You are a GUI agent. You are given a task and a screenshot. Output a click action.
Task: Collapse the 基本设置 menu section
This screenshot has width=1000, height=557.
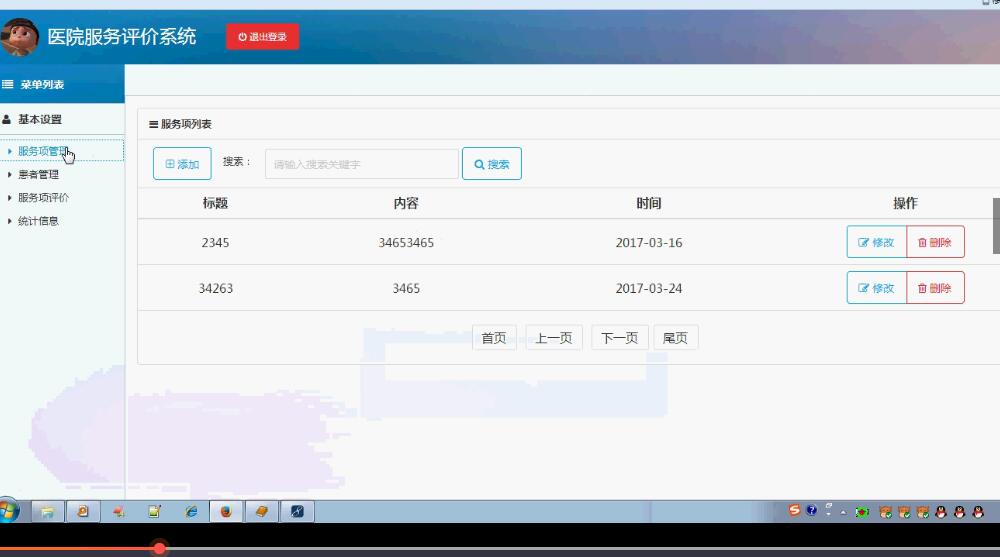point(40,119)
